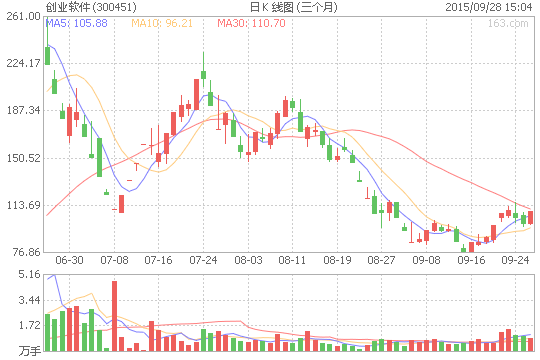The width and height of the screenshot is (540, 360).
Task: Select the tall green candlestick at 07-24
Action: pos(204,70)
